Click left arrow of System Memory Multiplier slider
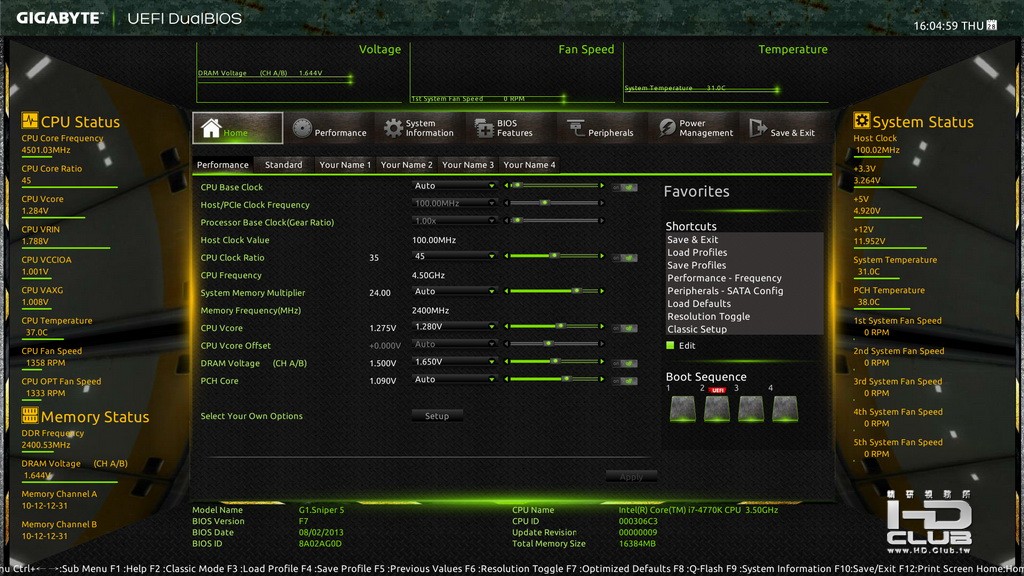The width and height of the screenshot is (1024, 576). (506, 291)
